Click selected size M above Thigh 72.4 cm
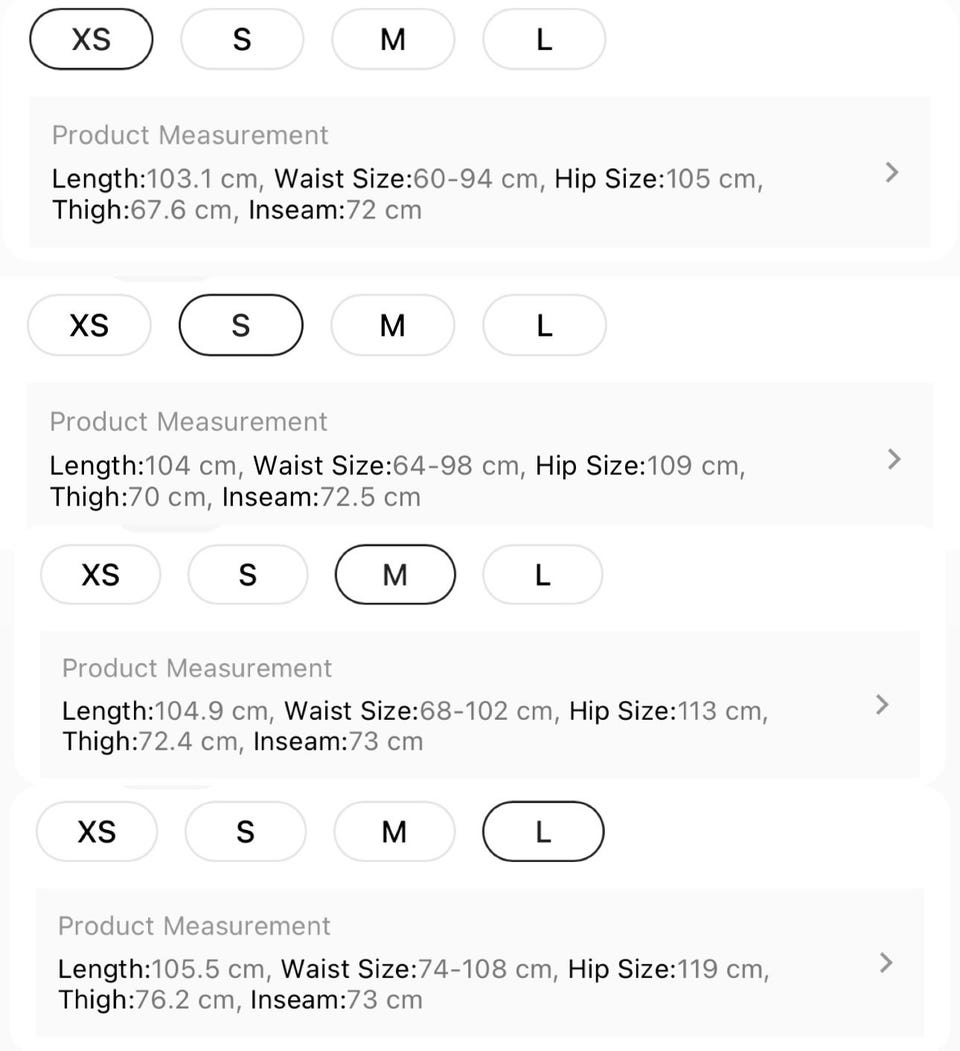The height and width of the screenshot is (1051, 960). pos(395,575)
